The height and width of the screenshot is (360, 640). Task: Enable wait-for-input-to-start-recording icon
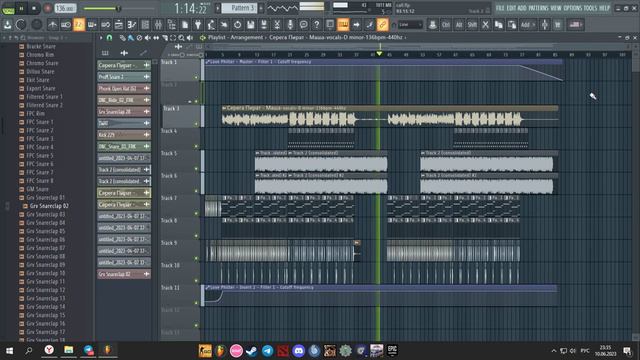(66, 24)
